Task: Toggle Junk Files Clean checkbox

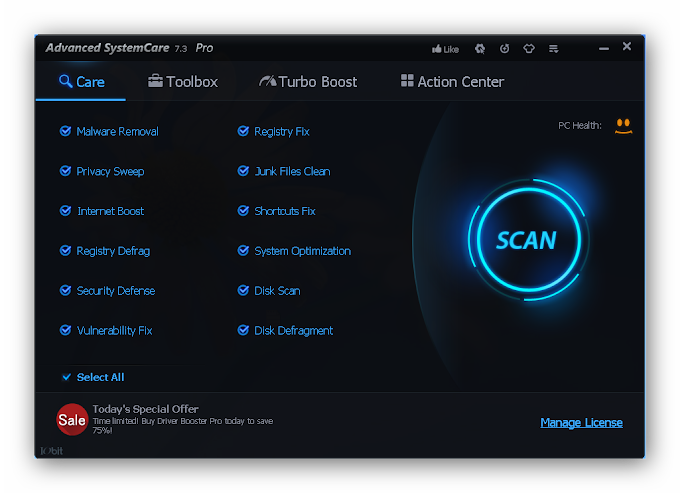Action: coord(243,171)
